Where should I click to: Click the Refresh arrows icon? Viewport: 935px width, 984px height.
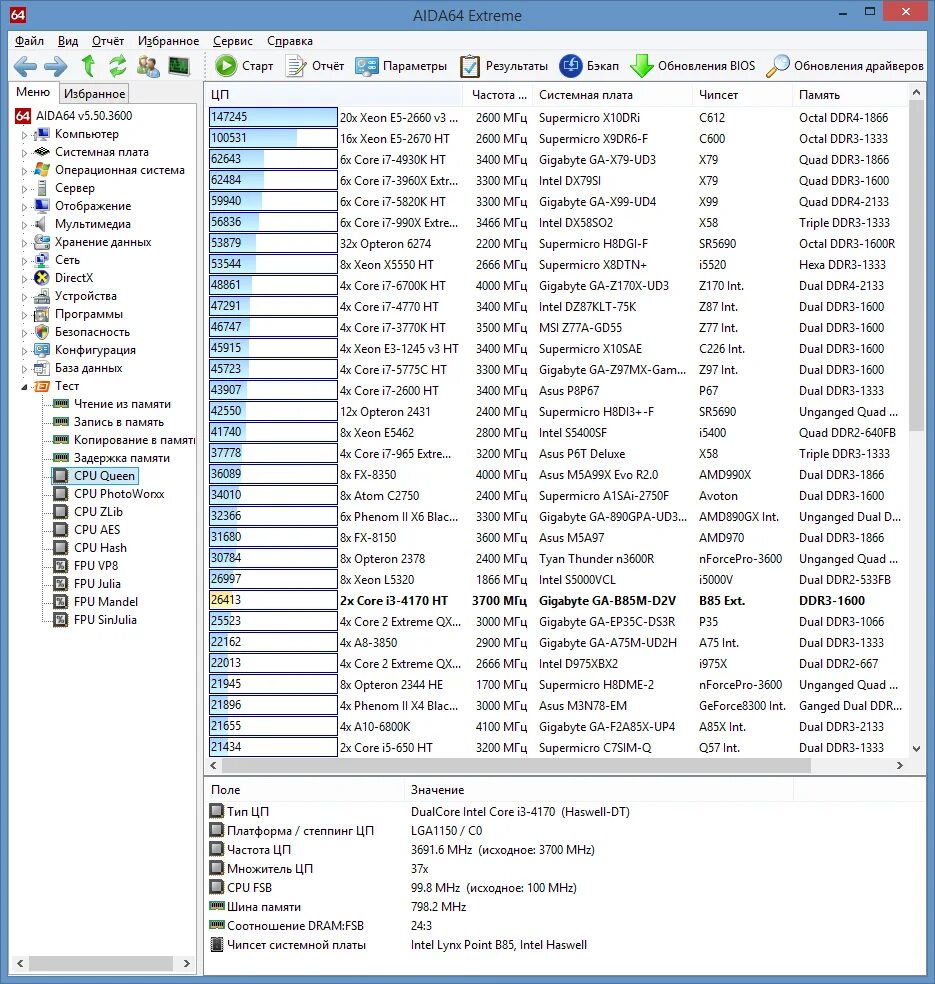pos(117,66)
